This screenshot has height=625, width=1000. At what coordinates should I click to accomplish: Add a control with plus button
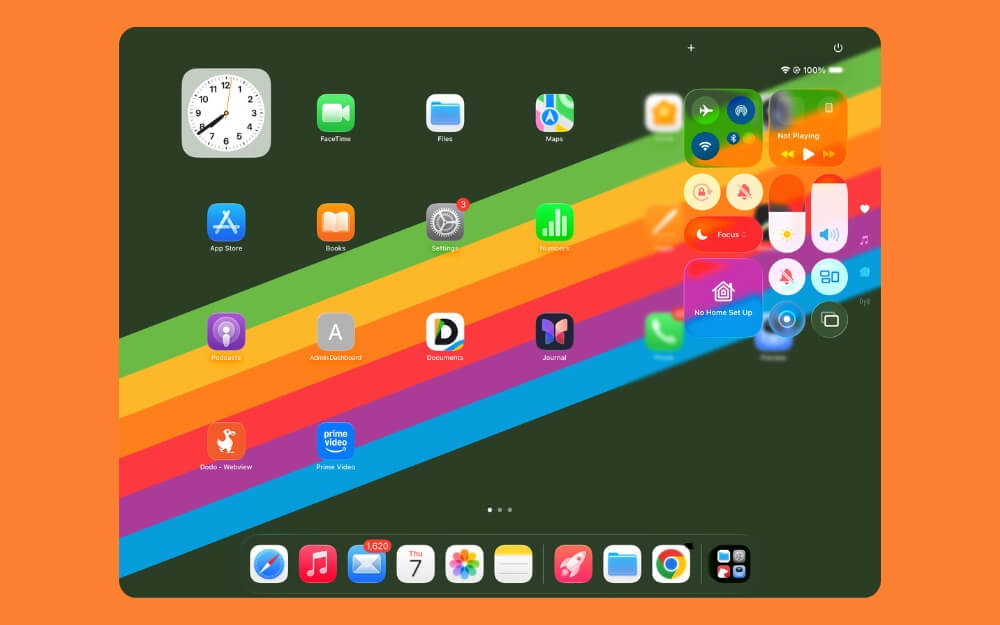[691, 48]
